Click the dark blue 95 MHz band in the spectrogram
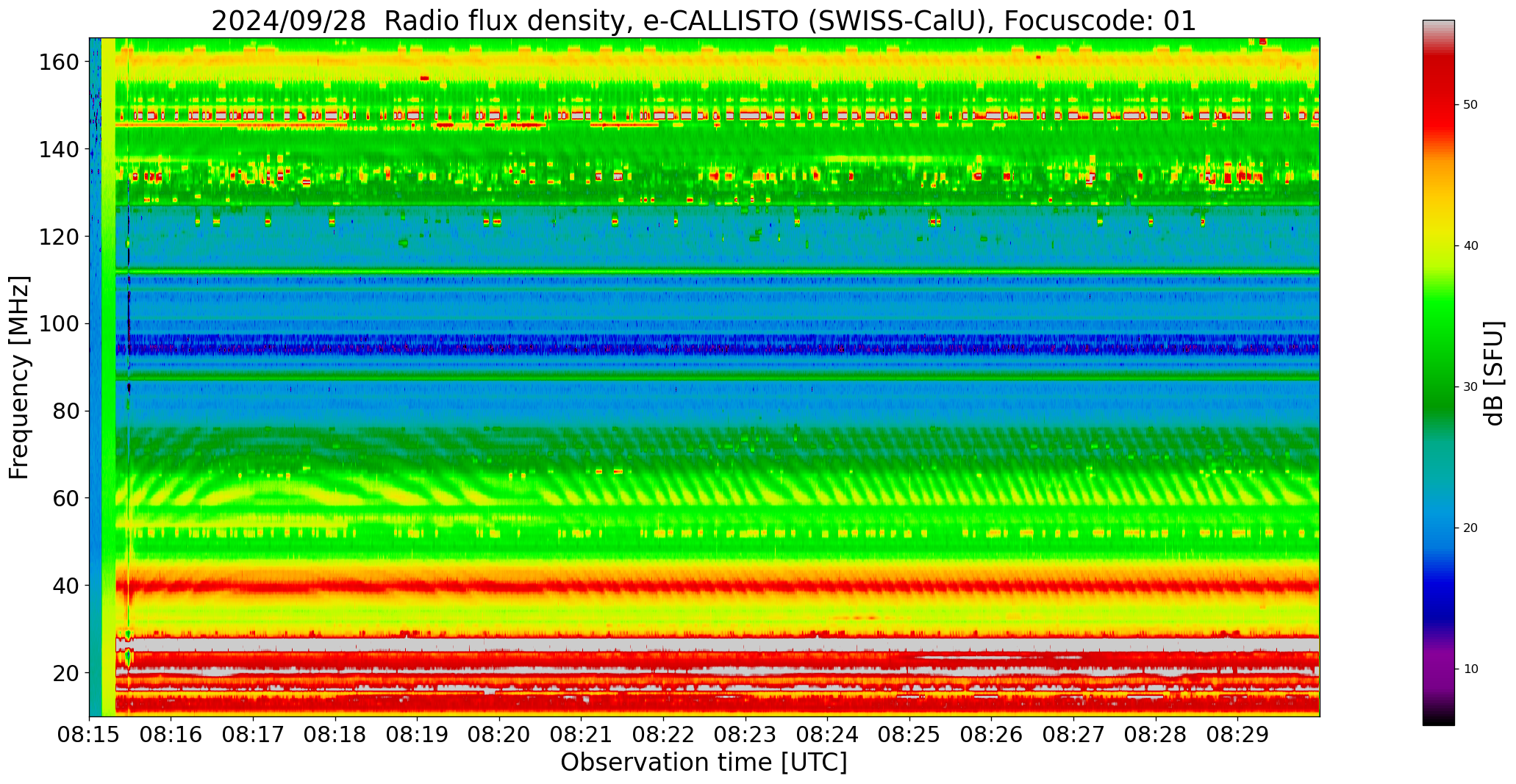This screenshot has height=784, width=1516. pos(717,345)
